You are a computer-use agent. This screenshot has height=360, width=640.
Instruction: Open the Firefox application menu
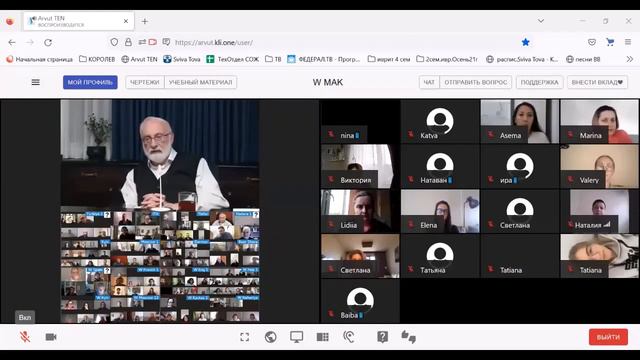click(x=628, y=42)
